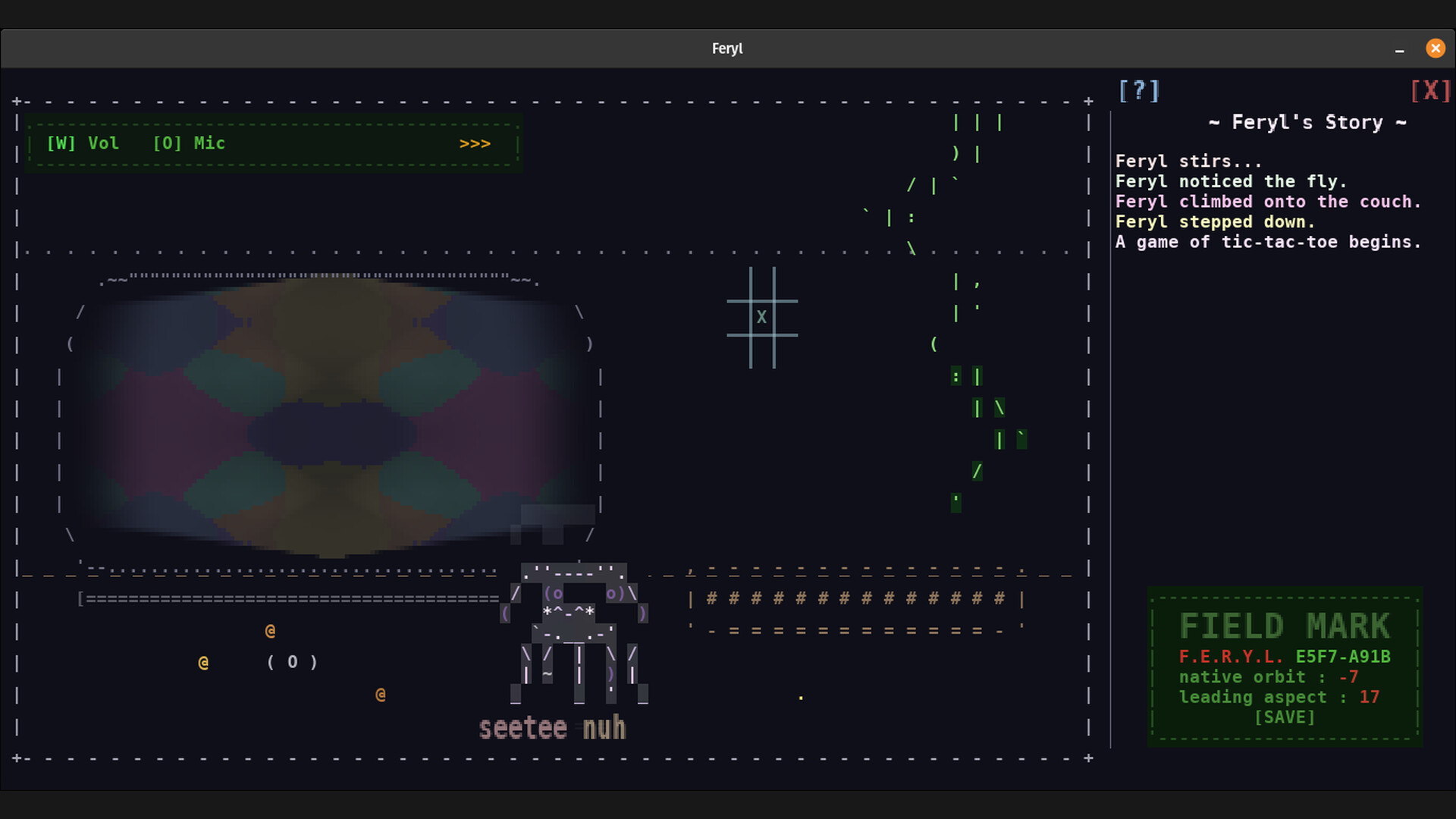Screen dimensions: 1456x819
Task: Select the X mark on the tic-tac-toe grid
Action: [x=762, y=318]
